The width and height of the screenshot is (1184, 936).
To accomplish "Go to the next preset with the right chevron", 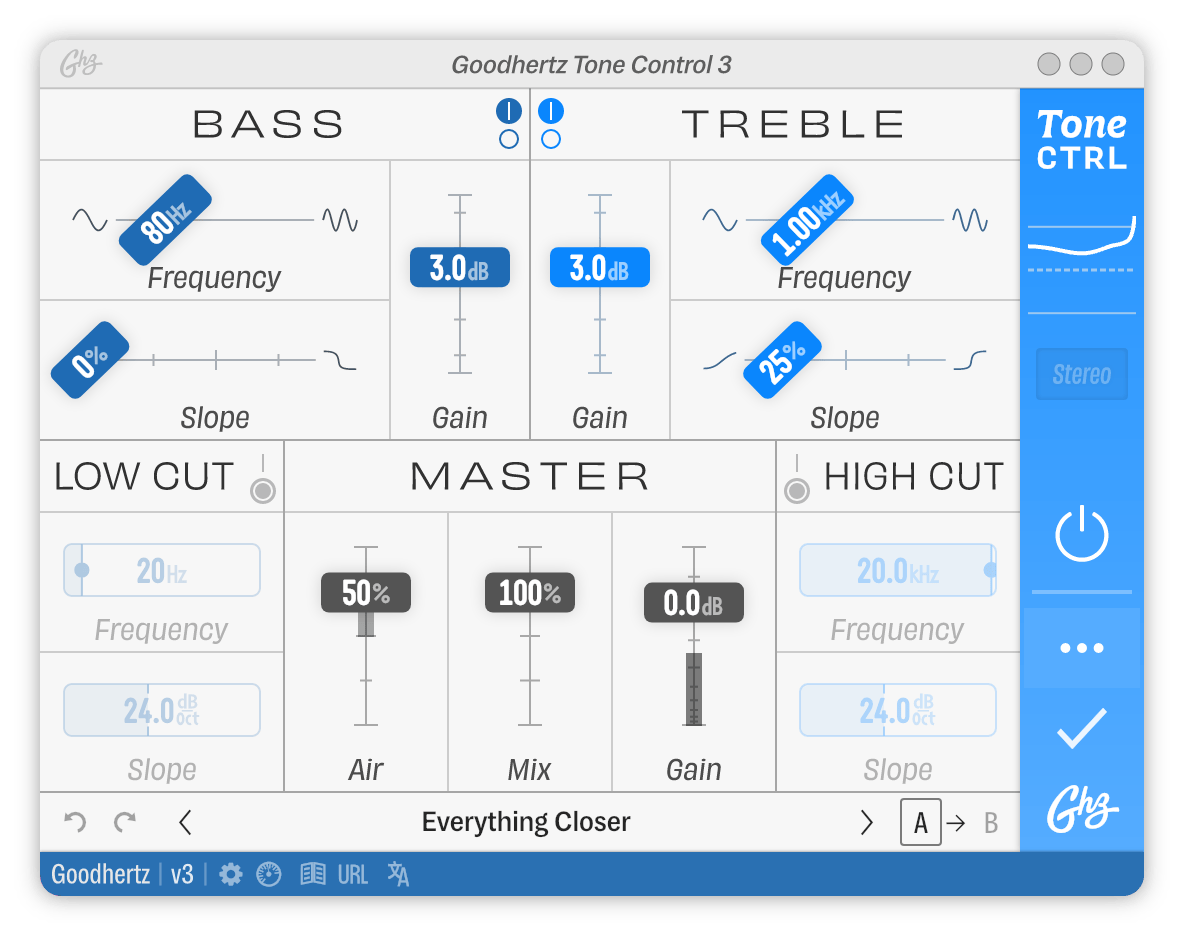I will coord(866,822).
